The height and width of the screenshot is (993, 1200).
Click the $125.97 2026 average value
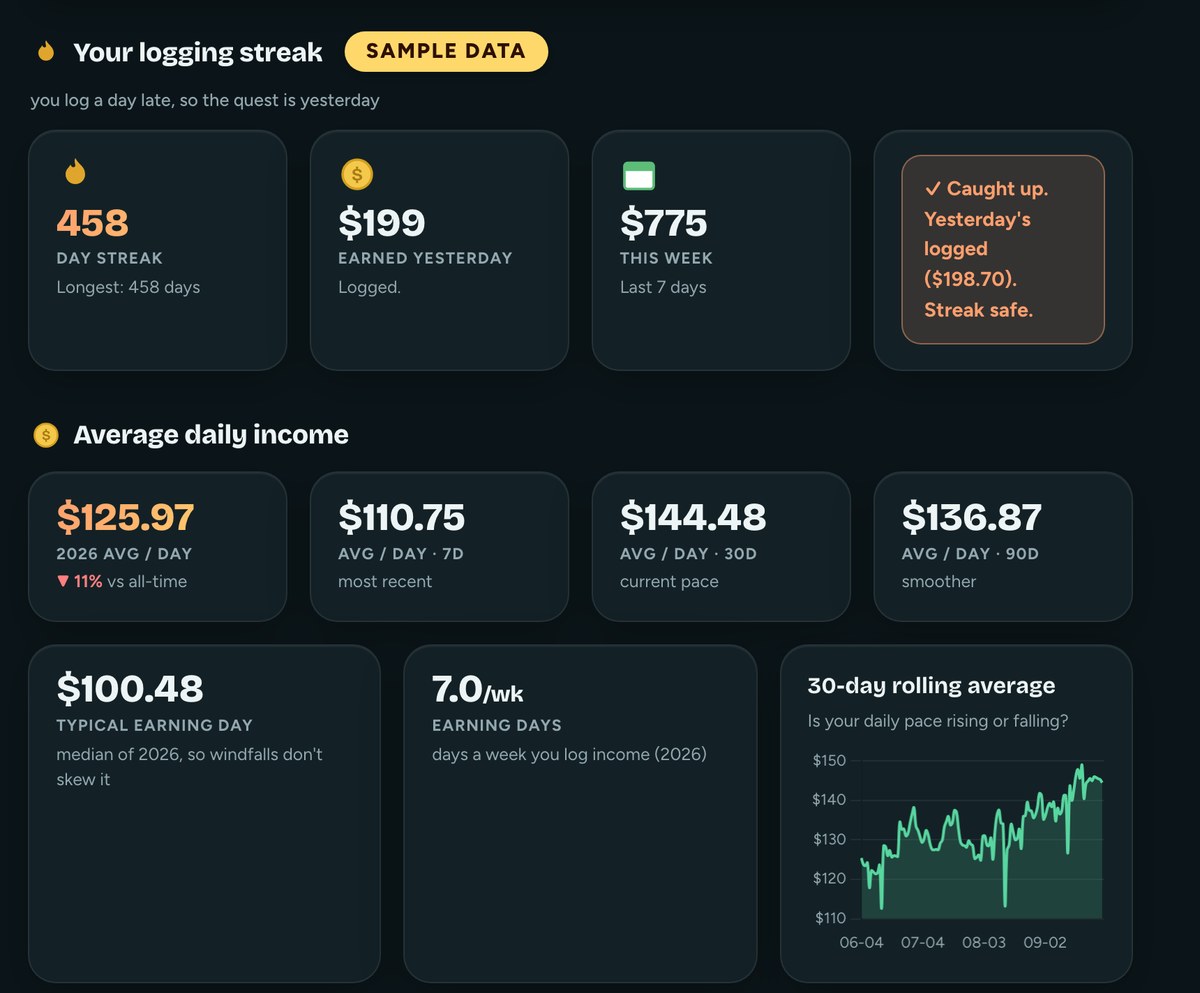pyautogui.click(x=125, y=517)
